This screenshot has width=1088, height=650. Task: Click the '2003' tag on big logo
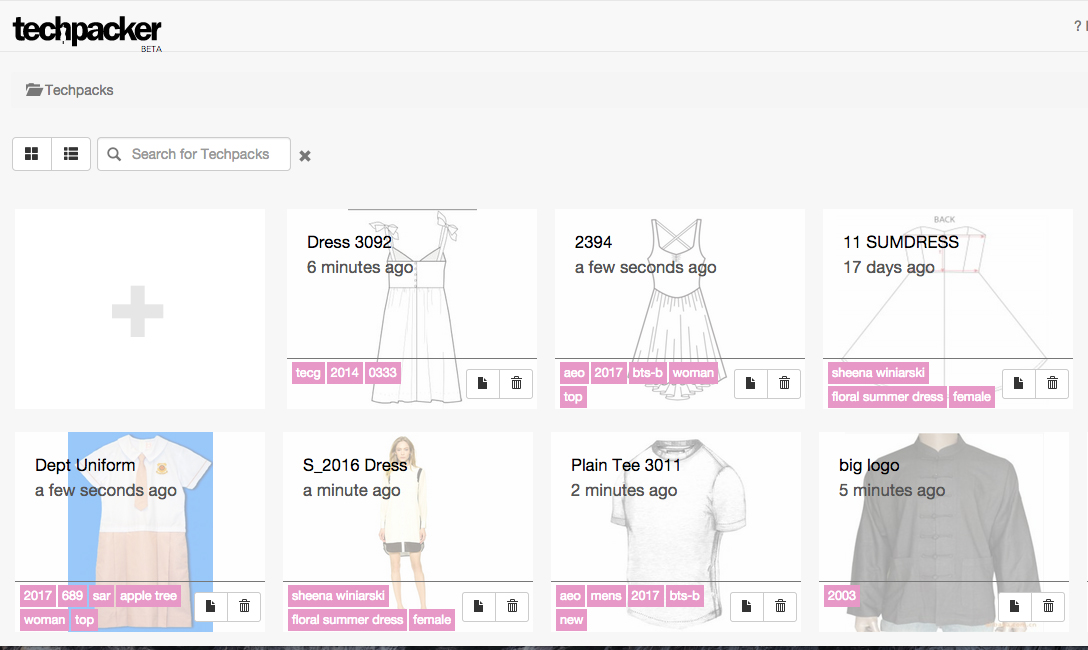[842, 596]
